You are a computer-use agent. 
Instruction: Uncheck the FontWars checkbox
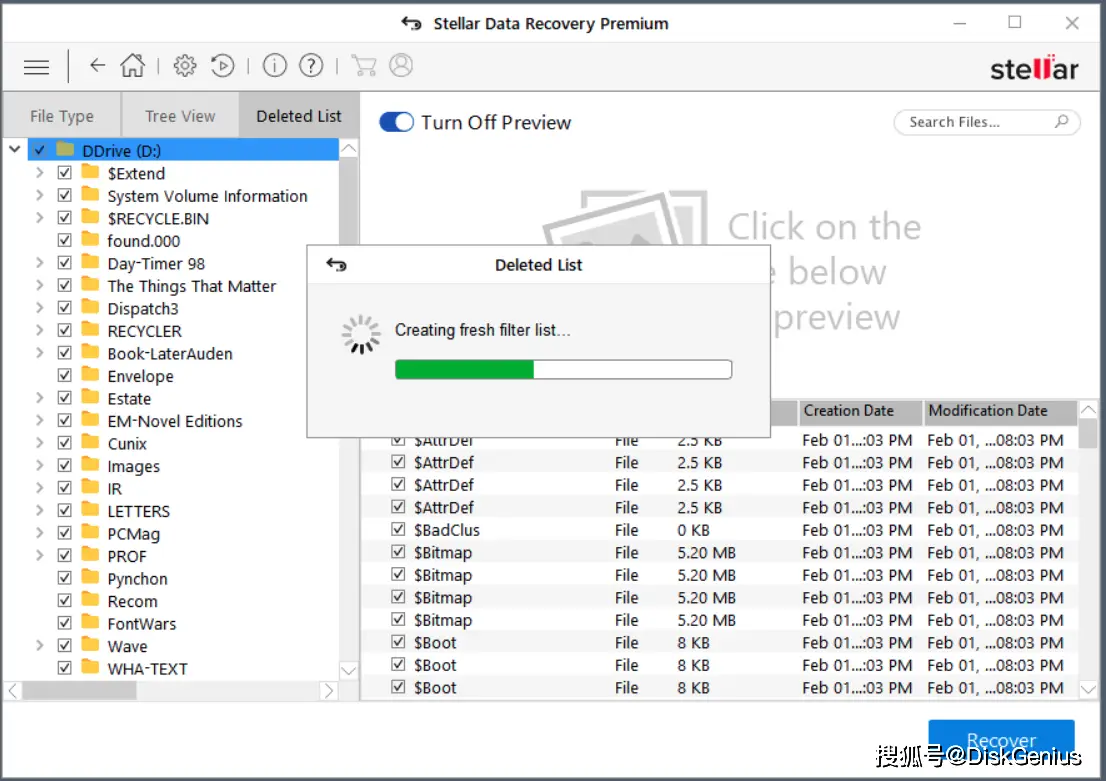pos(64,623)
